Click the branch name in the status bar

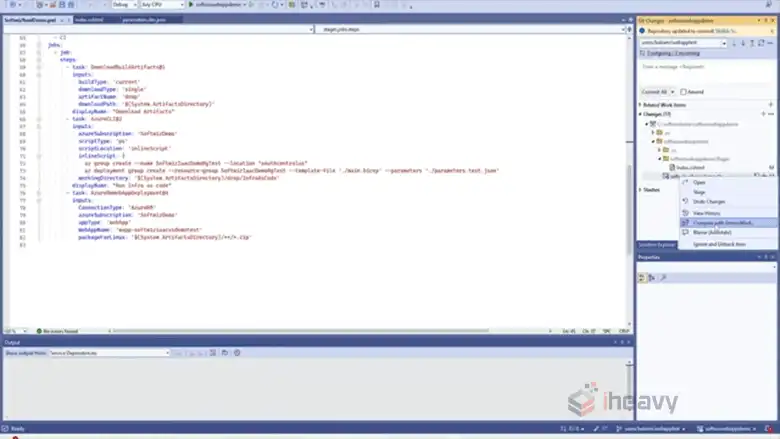click(651, 429)
